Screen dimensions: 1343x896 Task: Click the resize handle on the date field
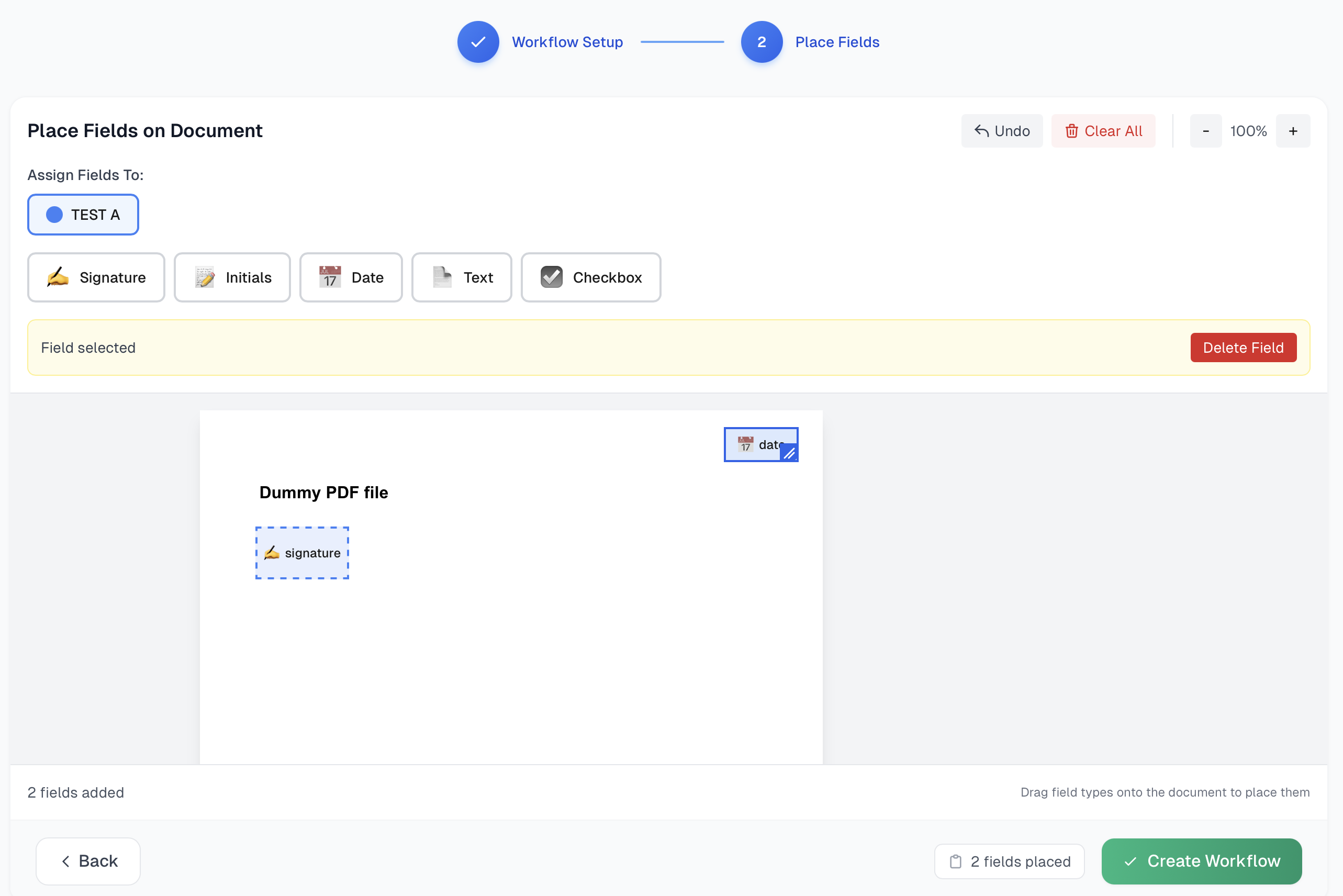click(x=789, y=453)
